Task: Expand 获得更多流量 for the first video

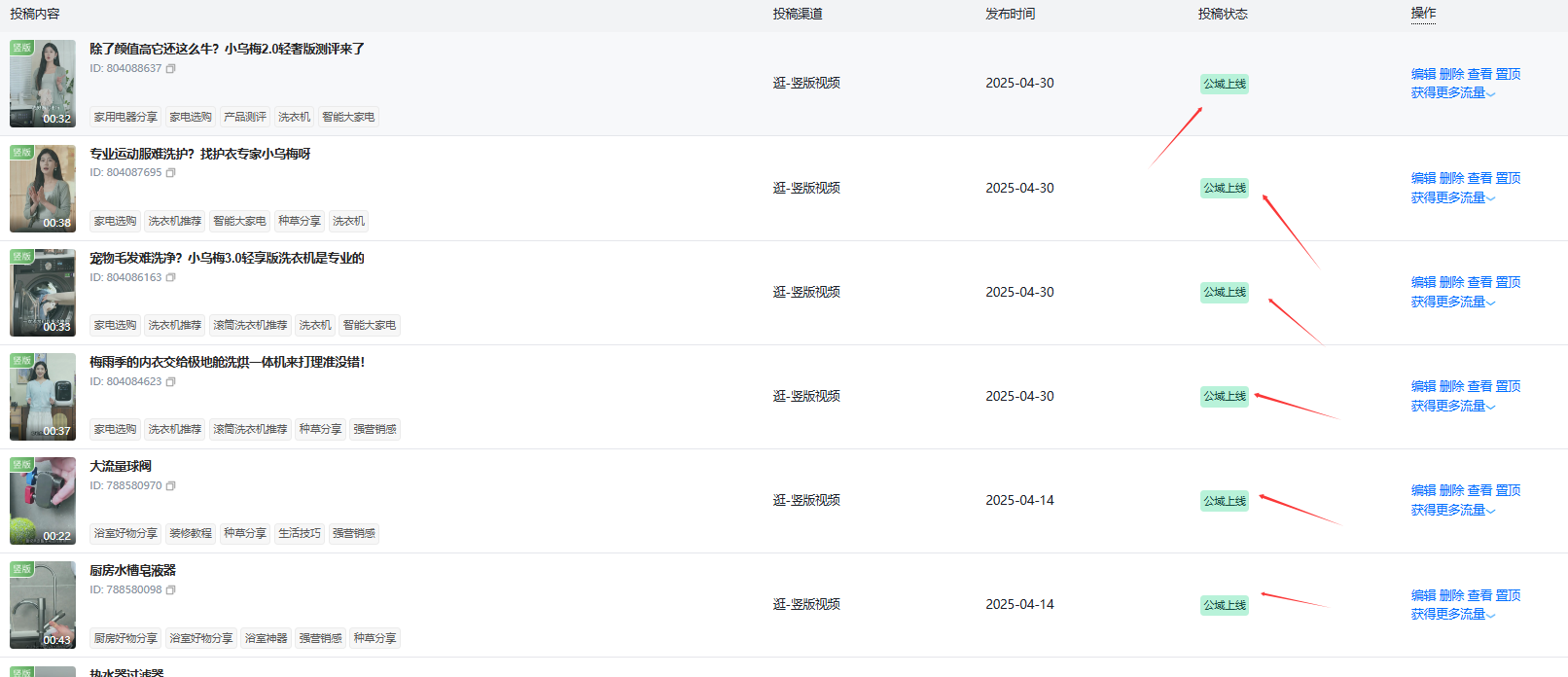Action: 1453,93
